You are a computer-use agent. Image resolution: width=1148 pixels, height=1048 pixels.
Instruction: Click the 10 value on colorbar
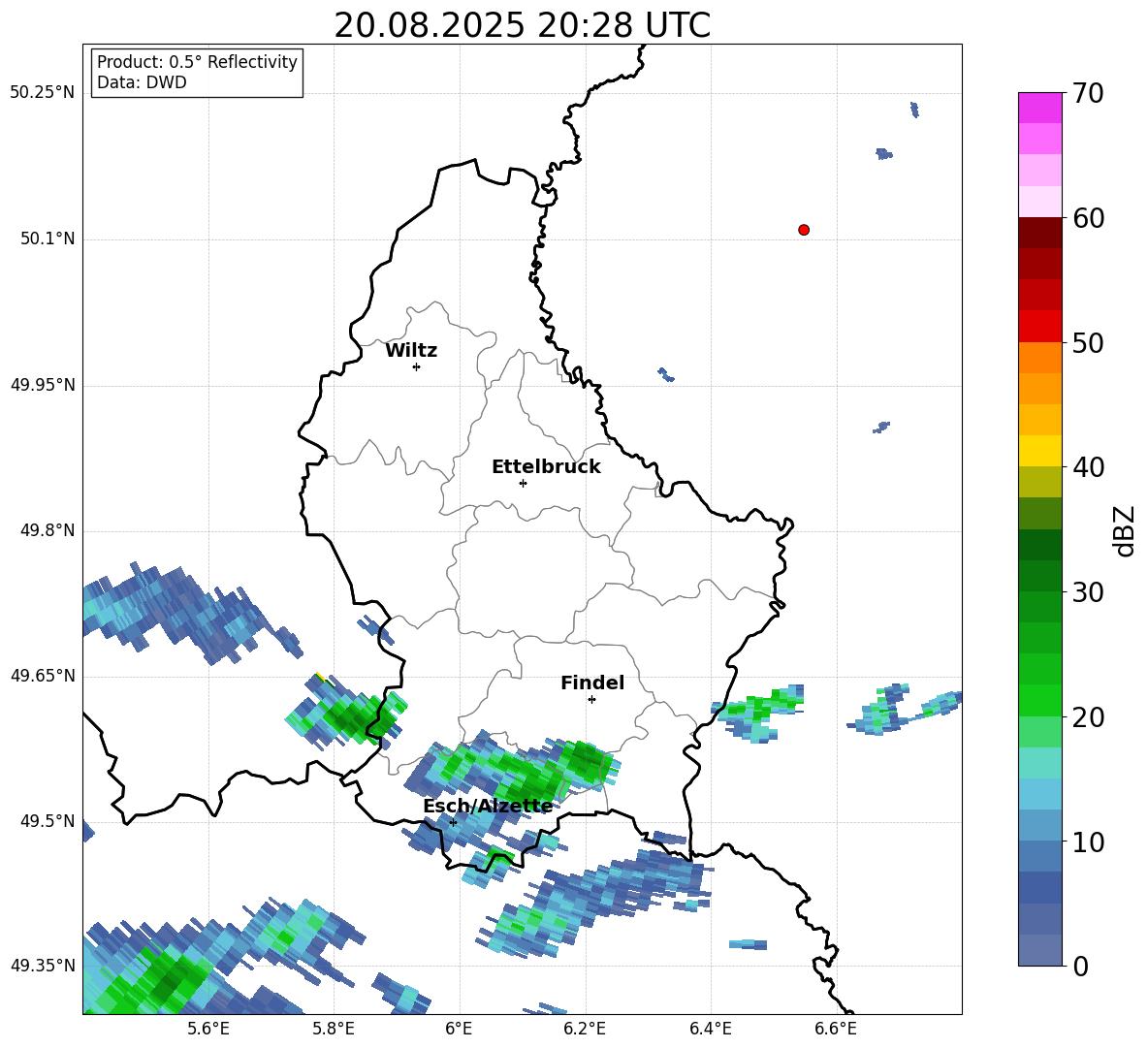1088,842
